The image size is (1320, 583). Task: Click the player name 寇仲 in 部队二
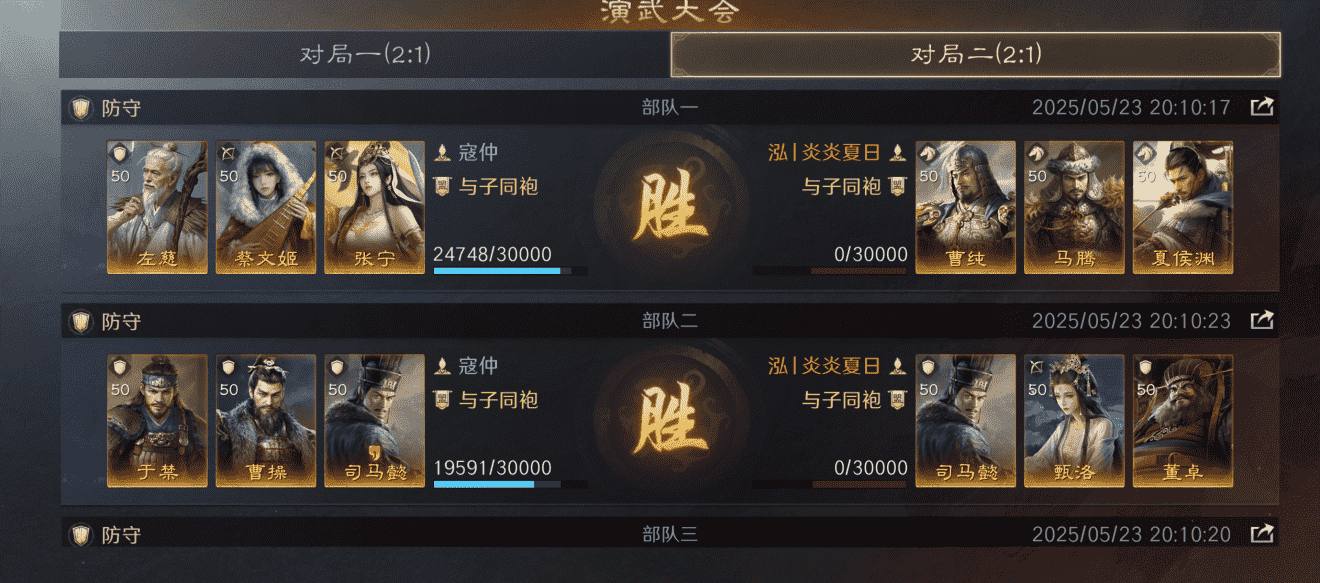(x=478, y=366)
